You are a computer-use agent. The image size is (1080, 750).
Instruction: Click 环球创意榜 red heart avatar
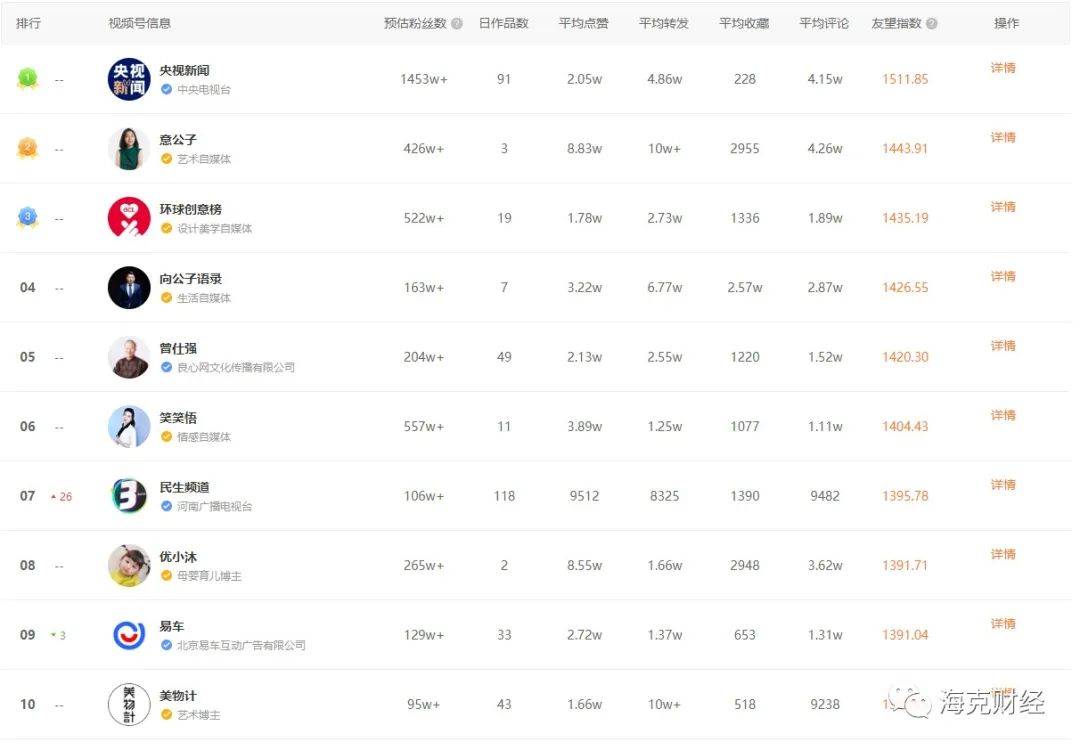(129, 218)
